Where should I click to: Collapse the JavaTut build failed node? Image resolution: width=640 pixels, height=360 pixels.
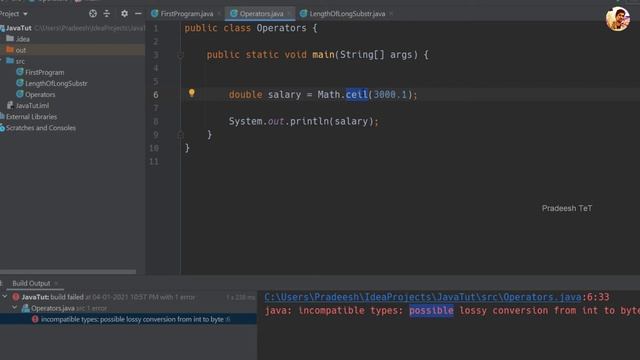pyautogui.click(x=5, y=297)
